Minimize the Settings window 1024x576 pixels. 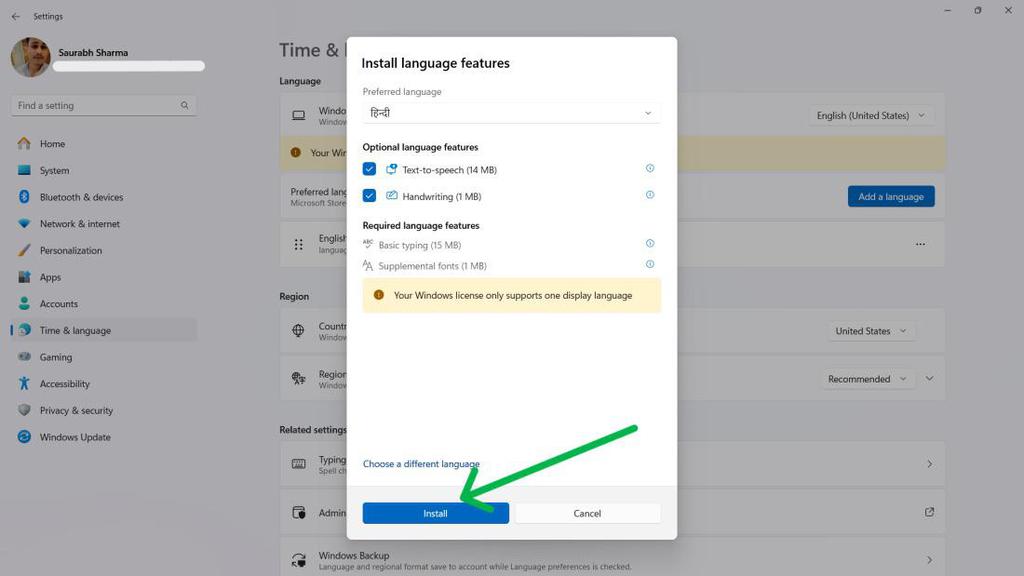(948, 10)
